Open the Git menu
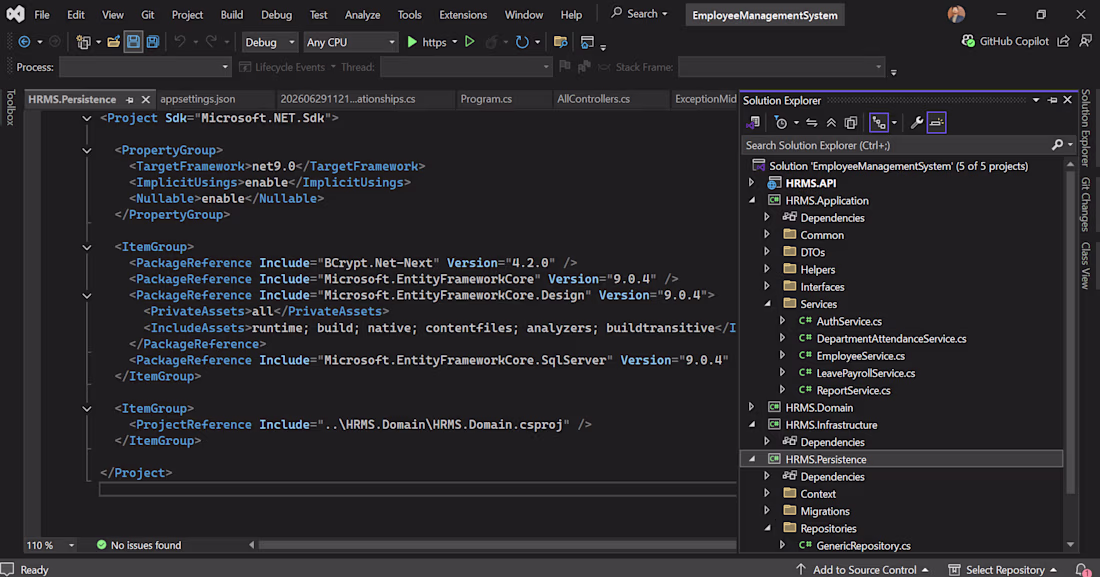Viewport: 1100px width, 577px height. click(x=147, y=15)
